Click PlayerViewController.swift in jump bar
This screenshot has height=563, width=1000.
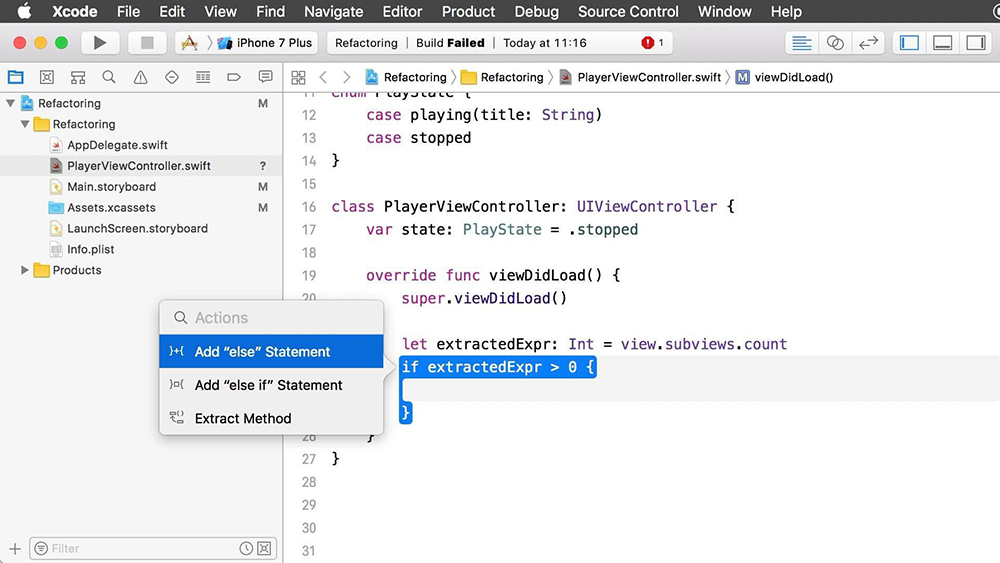640,77
